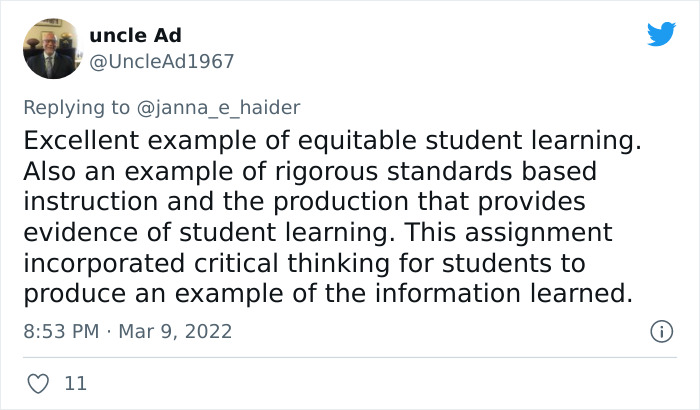
Task: Open the @UncleAd1967 handle
Action: 162,62
